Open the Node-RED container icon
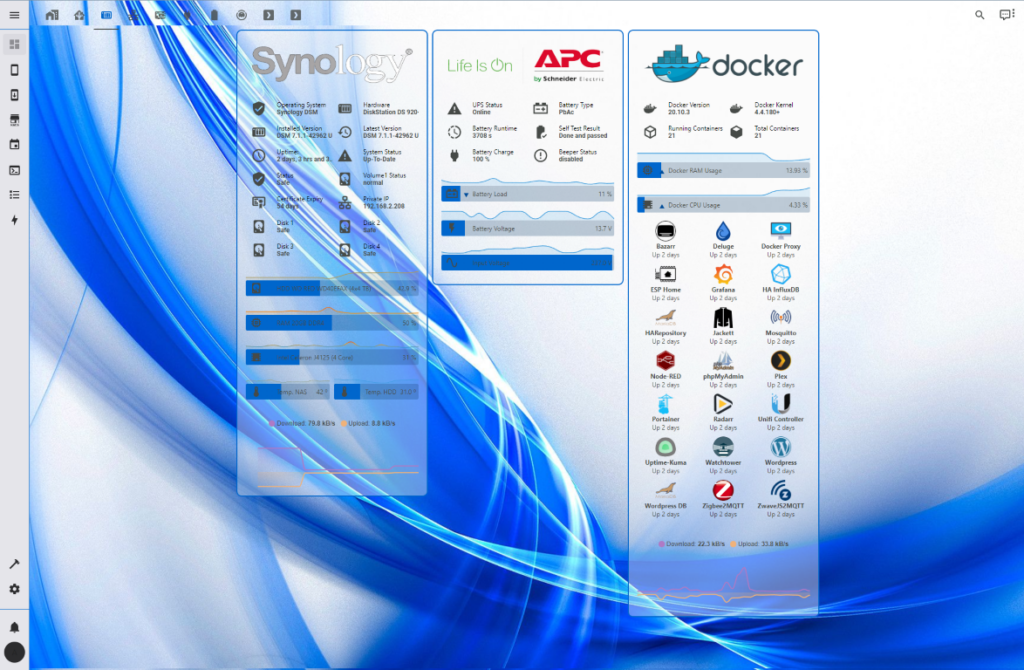 click(665, 360)
